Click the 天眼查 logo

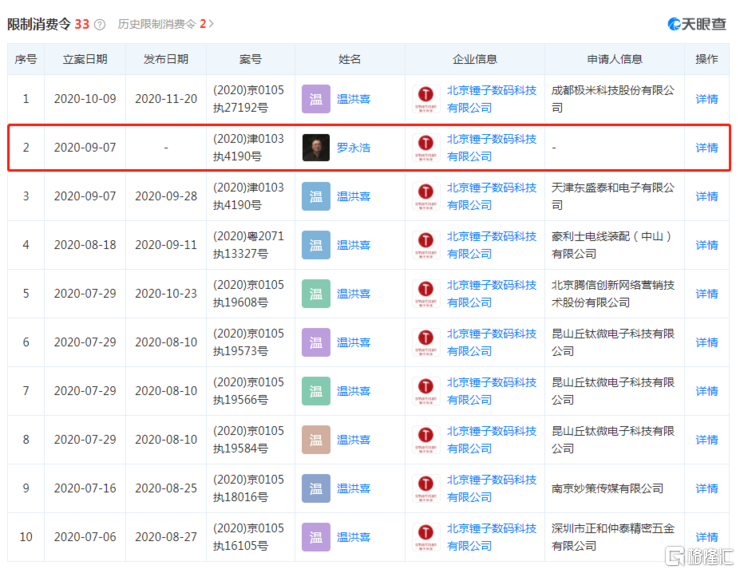[697, 24]
